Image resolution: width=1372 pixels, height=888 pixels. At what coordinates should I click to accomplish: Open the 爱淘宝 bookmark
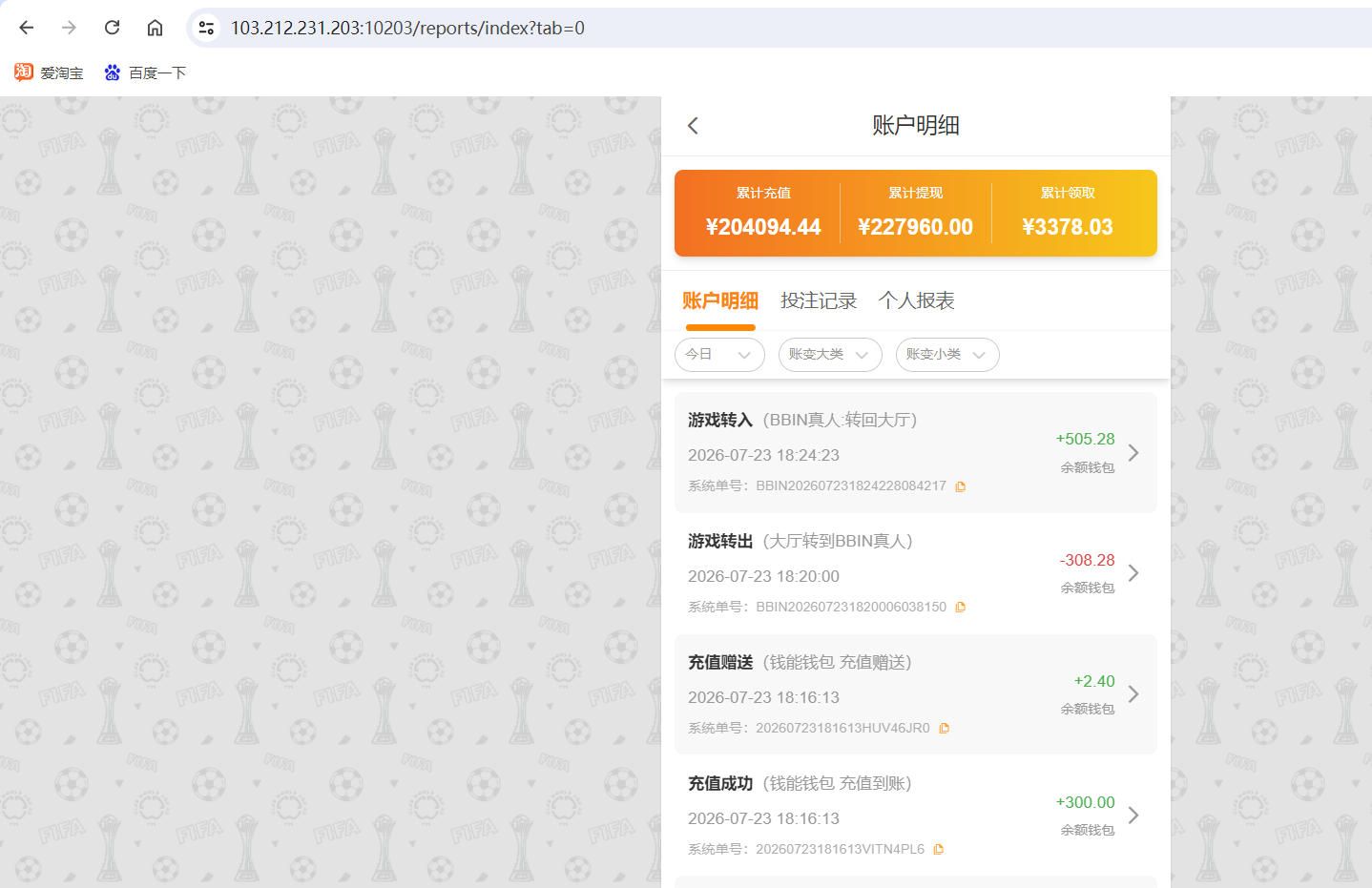tap(49, 72)
